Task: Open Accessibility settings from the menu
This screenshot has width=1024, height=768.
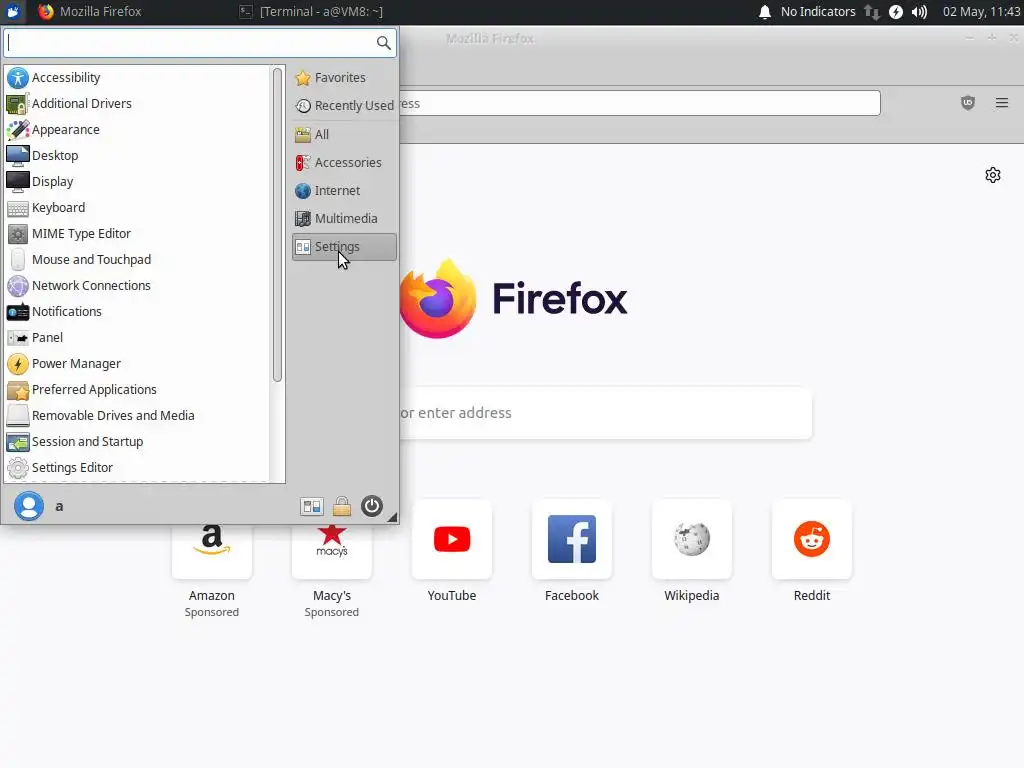Action: point(137,78)
